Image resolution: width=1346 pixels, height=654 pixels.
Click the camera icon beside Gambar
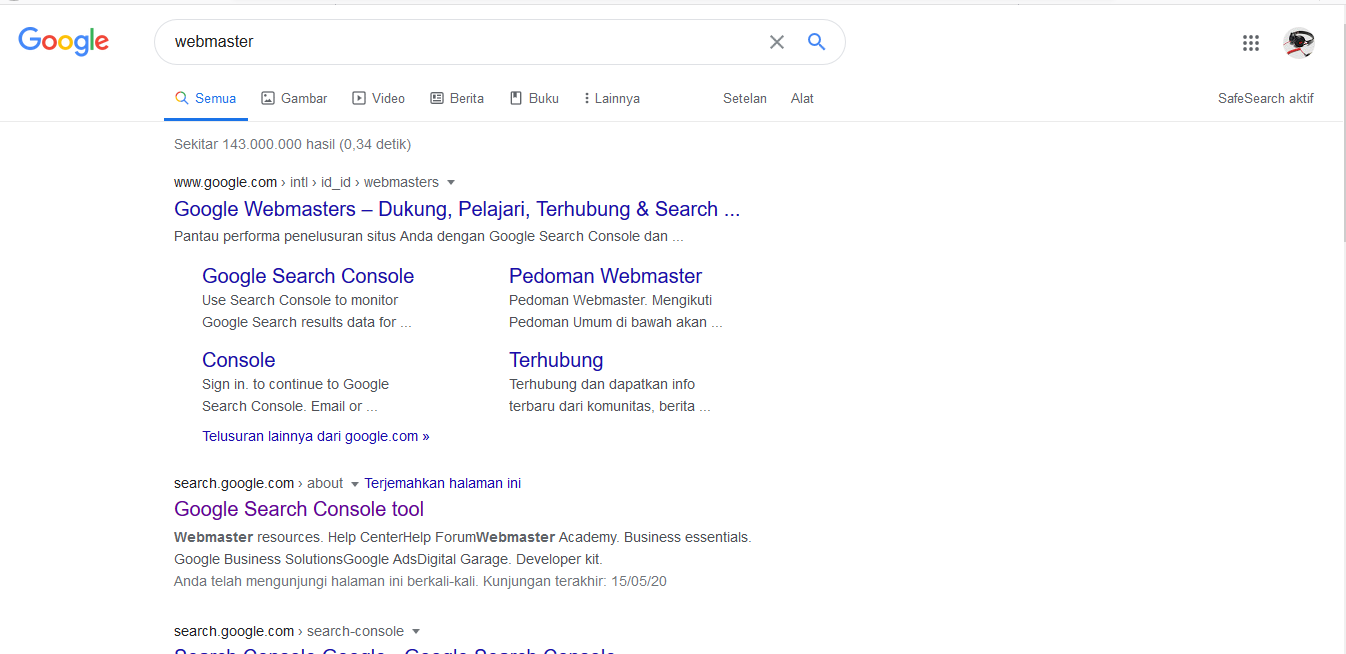coord(267,98)
